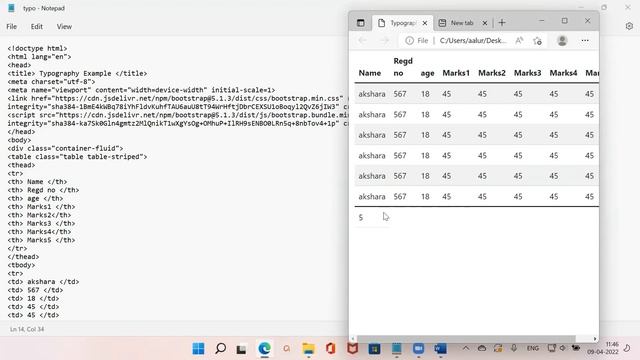640x360 pixels.
Task: Open notification moon icon in tray
Action: point(627,348)
